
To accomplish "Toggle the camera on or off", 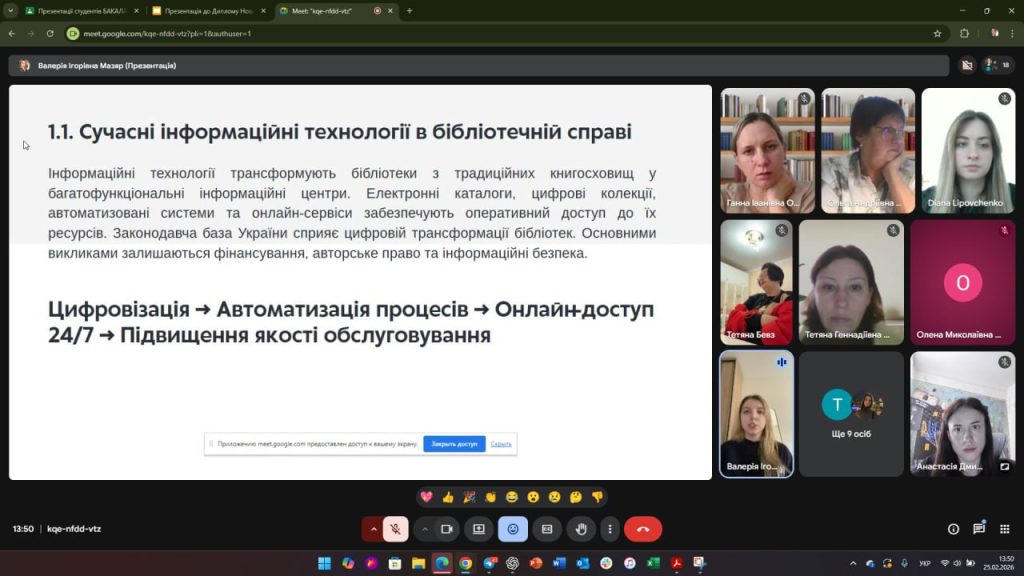I will [x=447, y=529].
